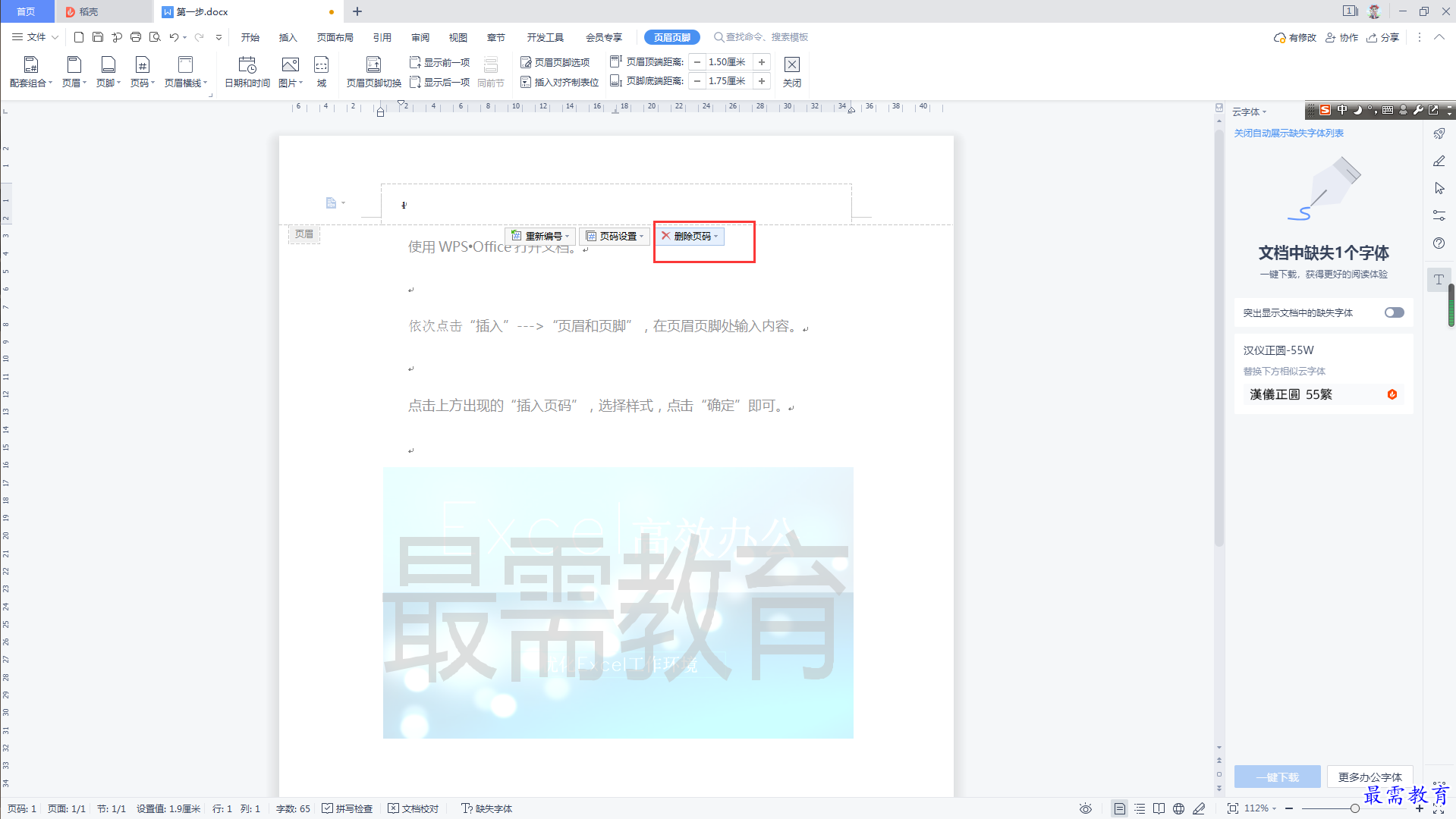Toggle 拼写检查 spell check in status bar

coord(347,808)
